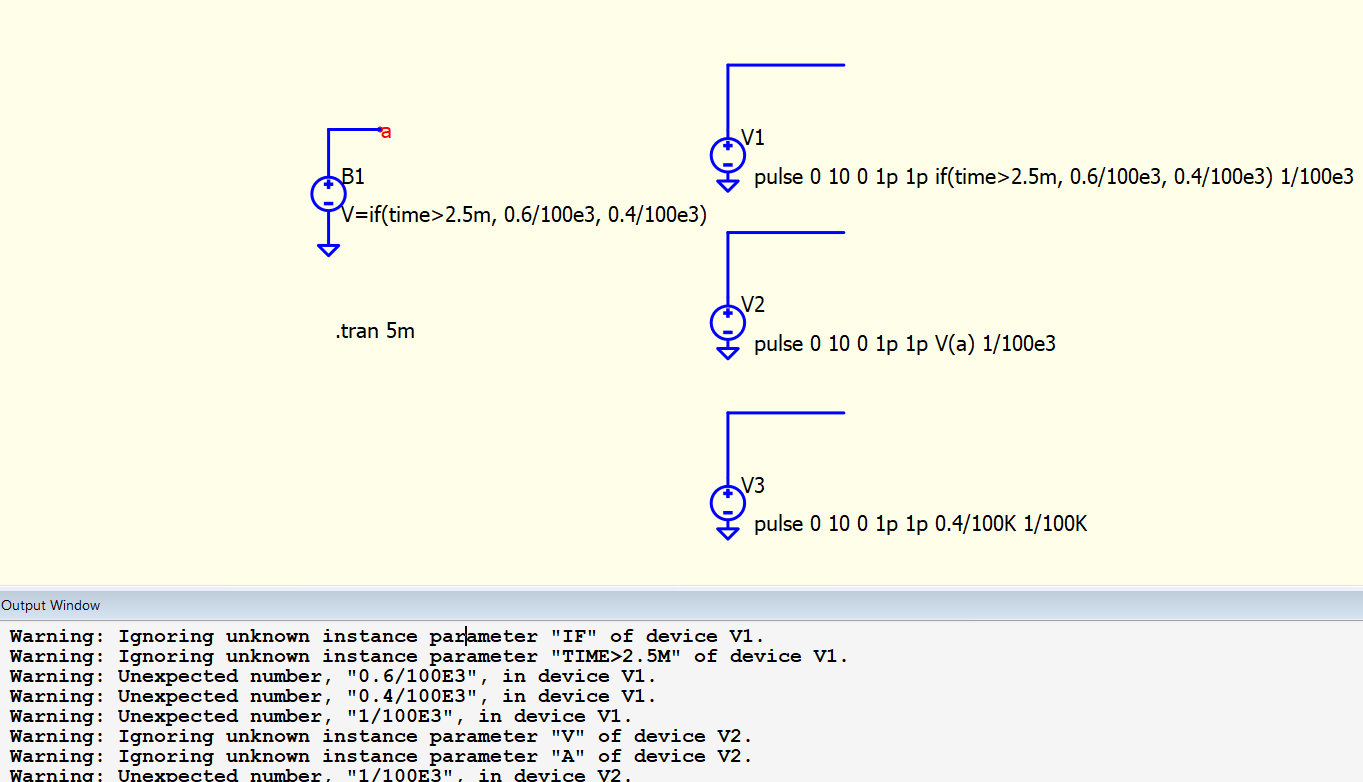The height and width of the screenshot is (782, 1363).
Task: Click V2's value 'pulse 0 10 0 1p 1p V(a) 1/100e3'
Action: (905, 344)
